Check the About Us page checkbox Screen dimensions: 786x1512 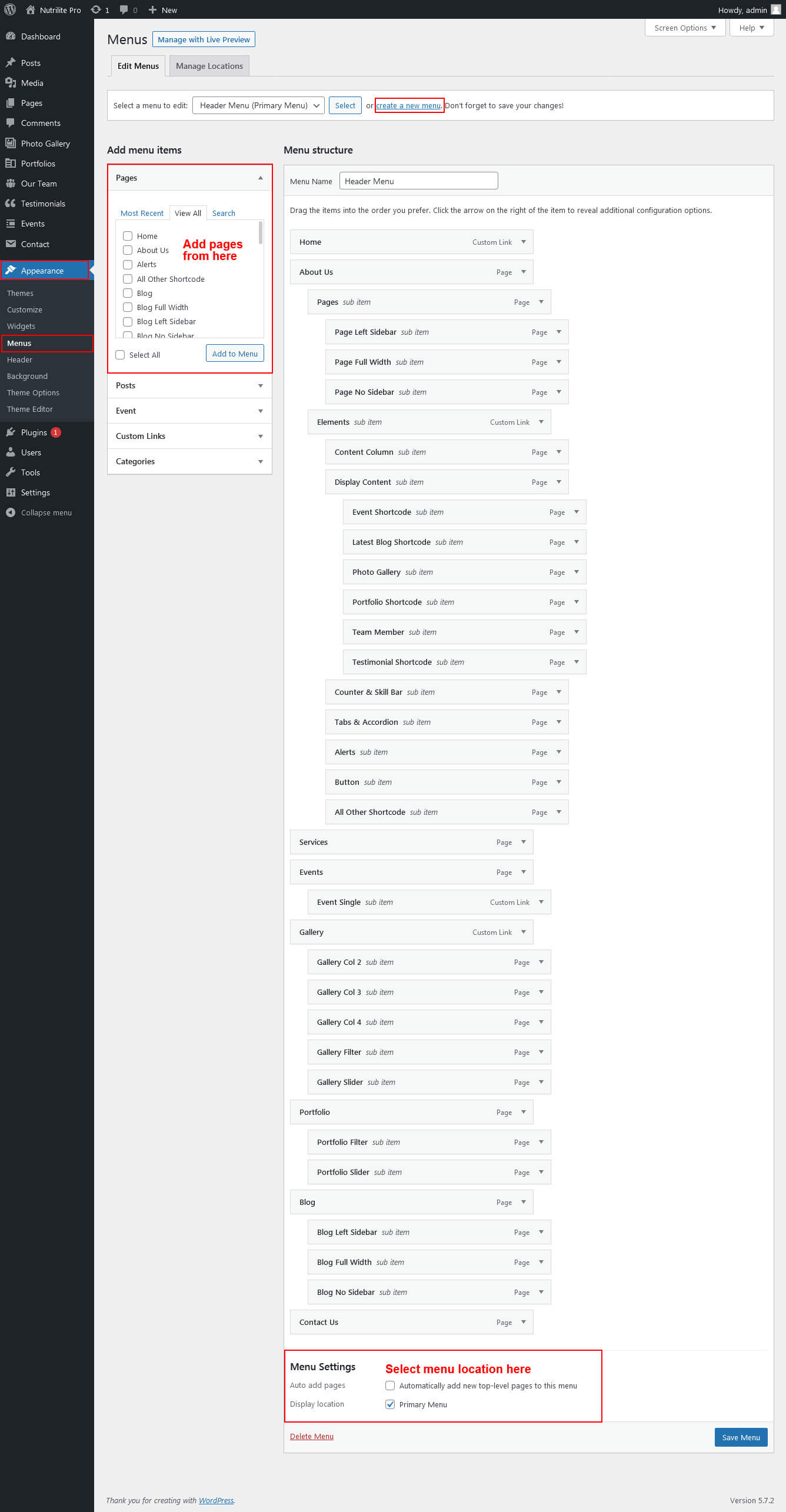[x=128, y=250]
